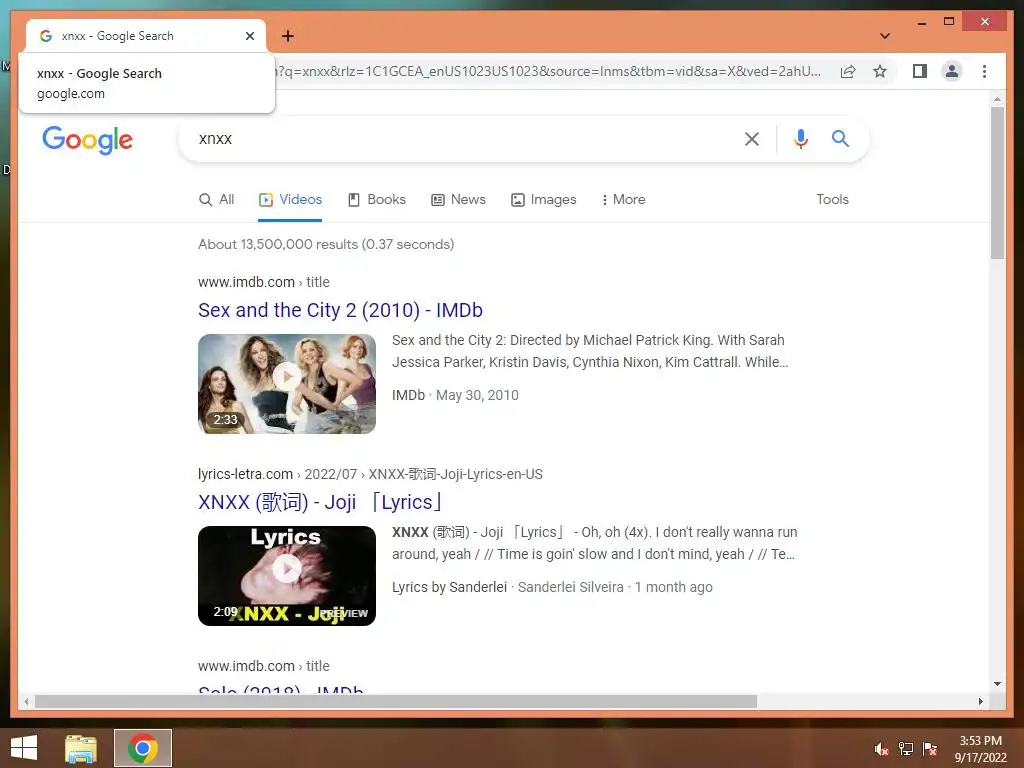Click the scroll left arrow

(26, 701)
